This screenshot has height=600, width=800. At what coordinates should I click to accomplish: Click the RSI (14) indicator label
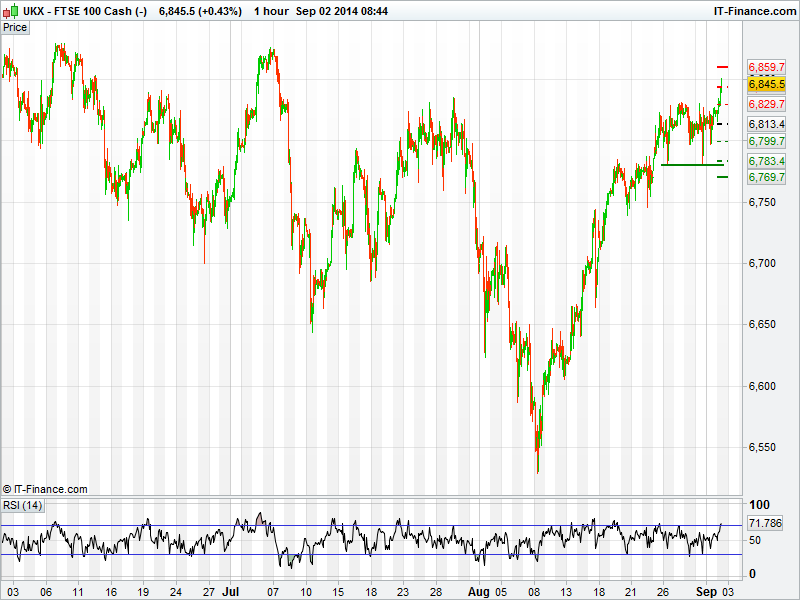click(x=22, y=506)
